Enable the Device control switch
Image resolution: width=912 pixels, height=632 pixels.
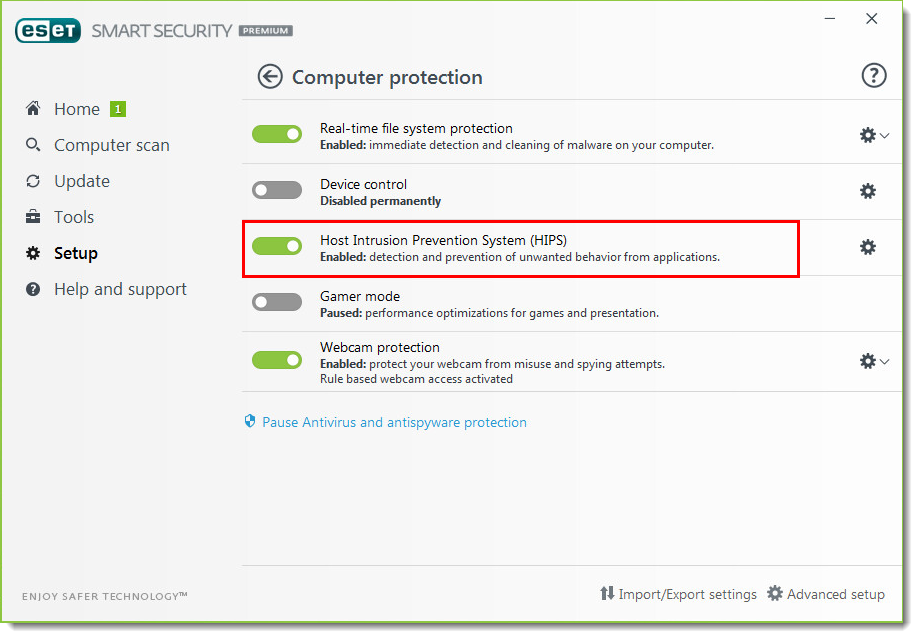277,190
